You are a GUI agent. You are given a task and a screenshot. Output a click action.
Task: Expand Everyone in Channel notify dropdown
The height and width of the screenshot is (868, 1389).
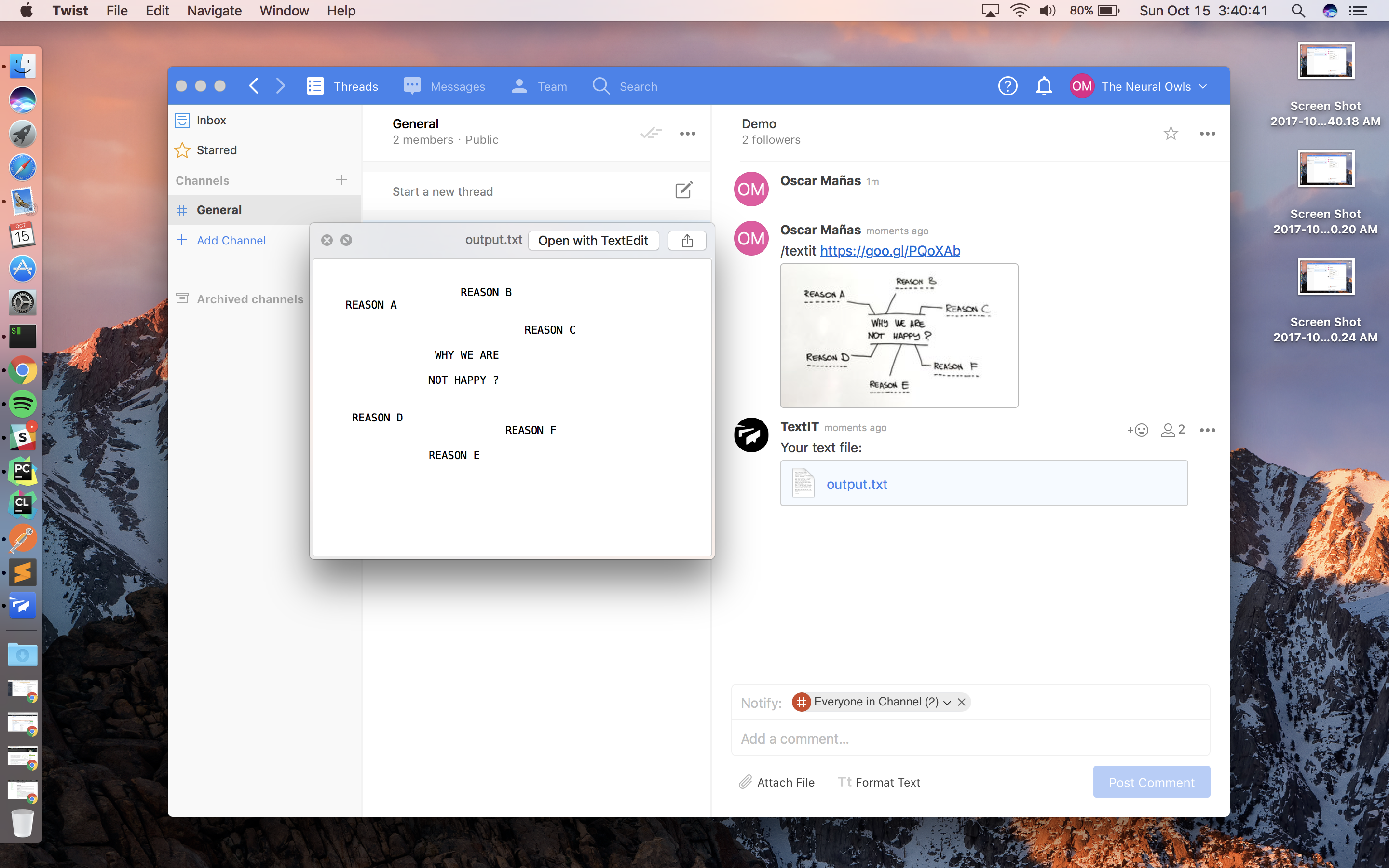coord(947,702)
